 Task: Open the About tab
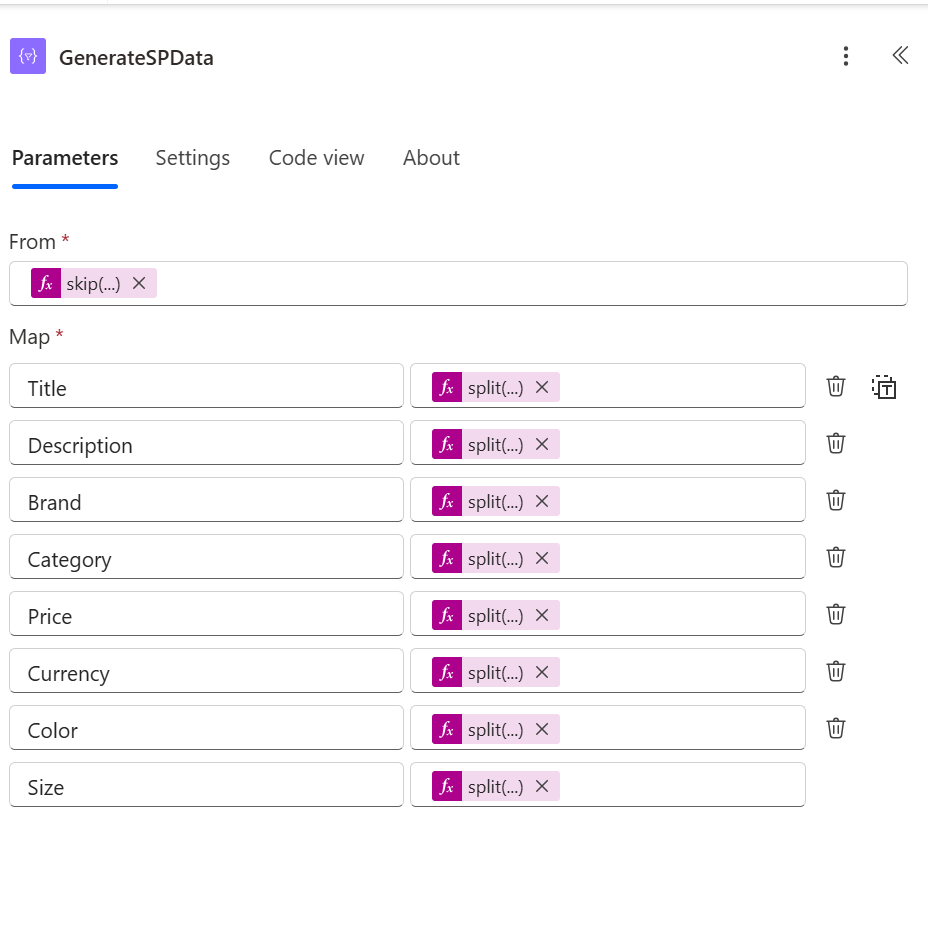431,158
